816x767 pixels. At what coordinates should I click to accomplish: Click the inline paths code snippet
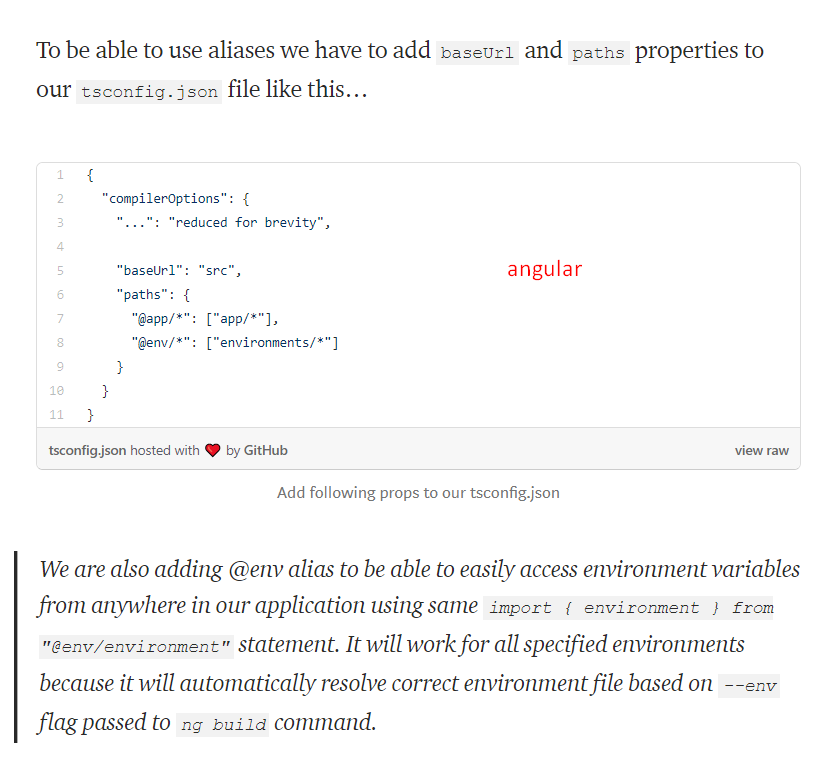tap(598, 53)
